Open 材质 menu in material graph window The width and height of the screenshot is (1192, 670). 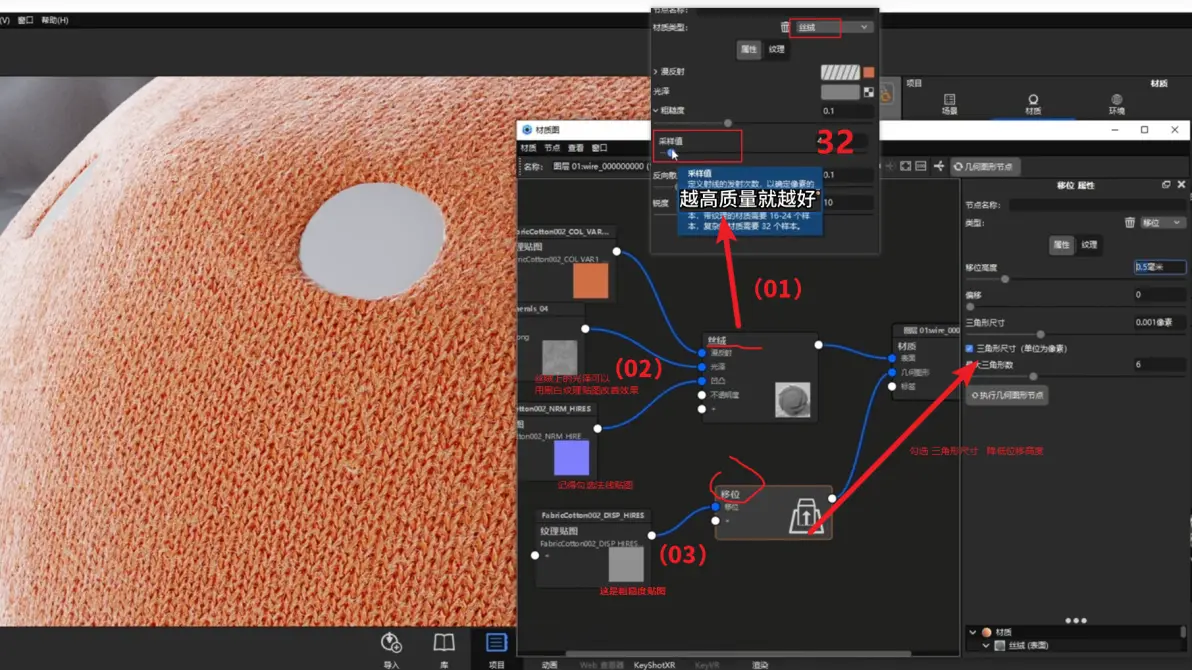pos(528,148)
